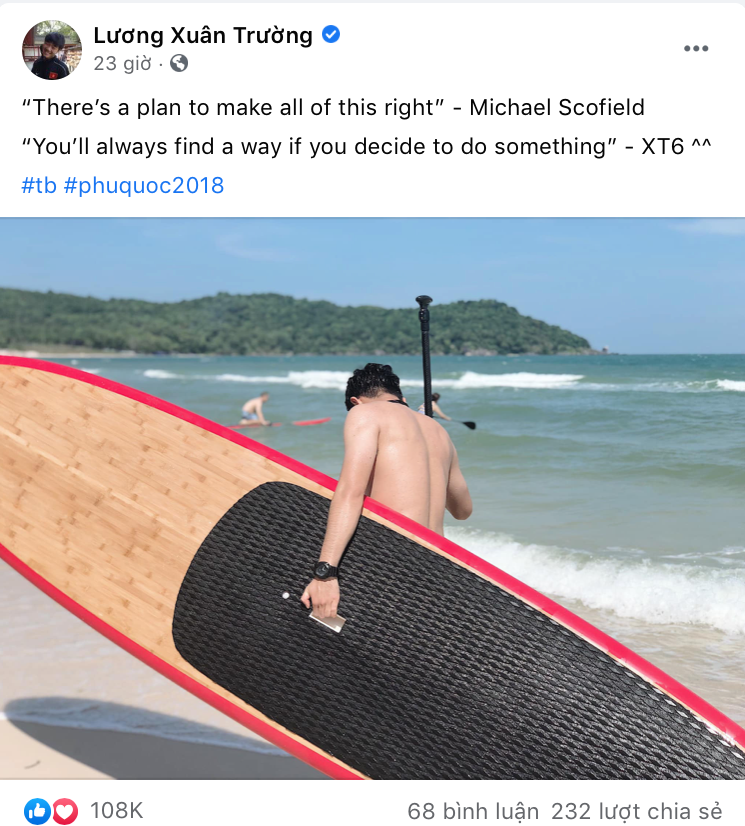Open the #tb hashtag
745x826 pixels.
pos(39,185)
